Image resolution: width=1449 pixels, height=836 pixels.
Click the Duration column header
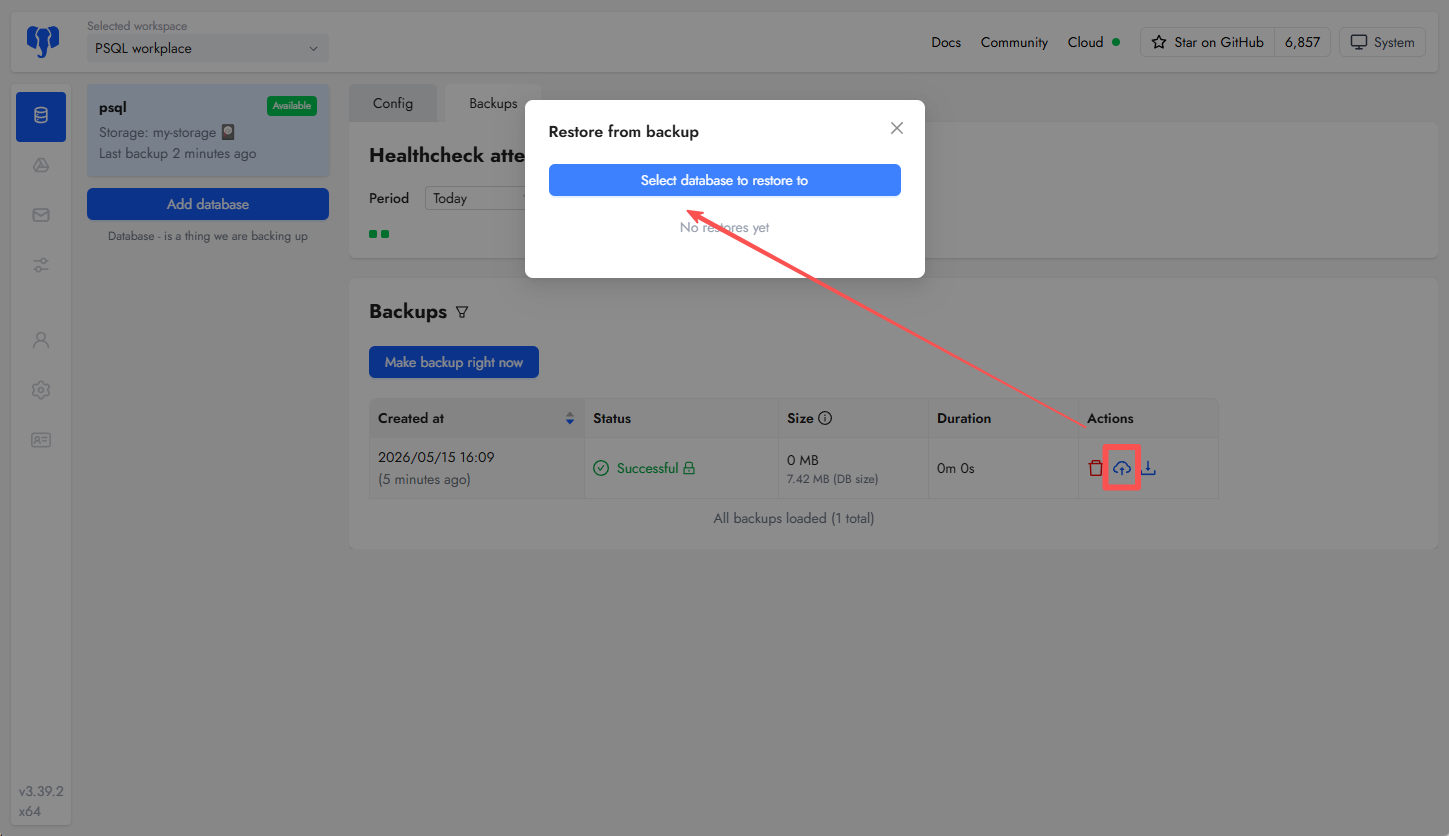[x=1003, y=418]
